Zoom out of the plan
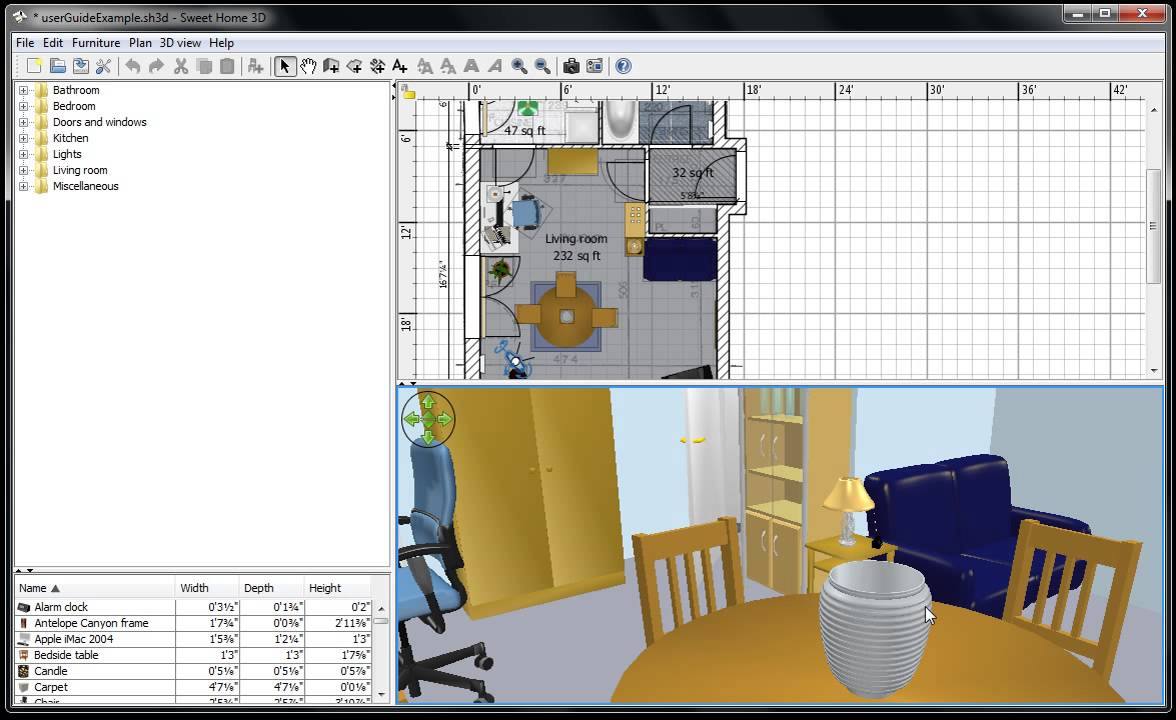The height and width of the screenshot is (720, 1176). (542, 66)
